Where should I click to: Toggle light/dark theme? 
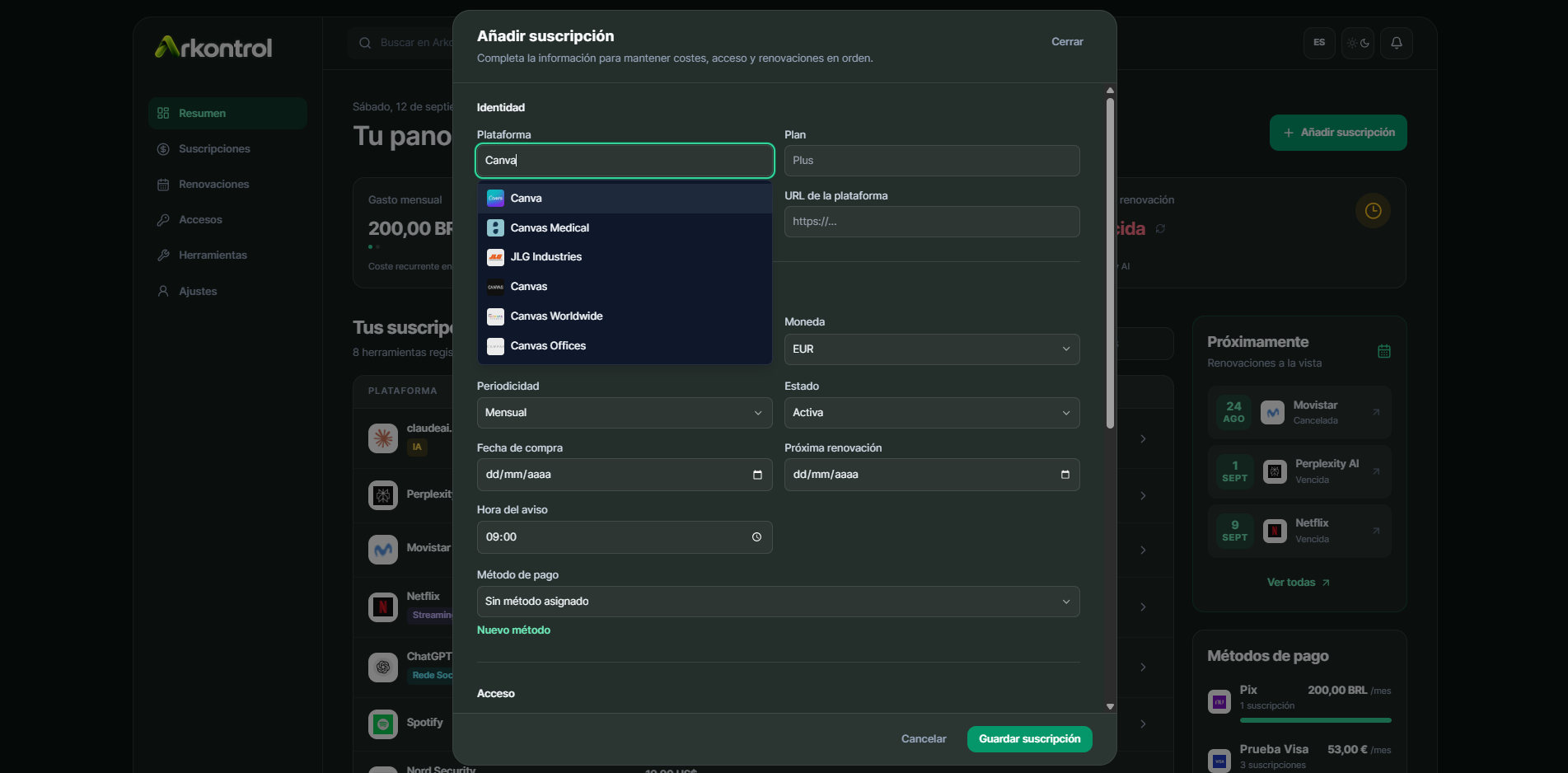point(1358,43)
